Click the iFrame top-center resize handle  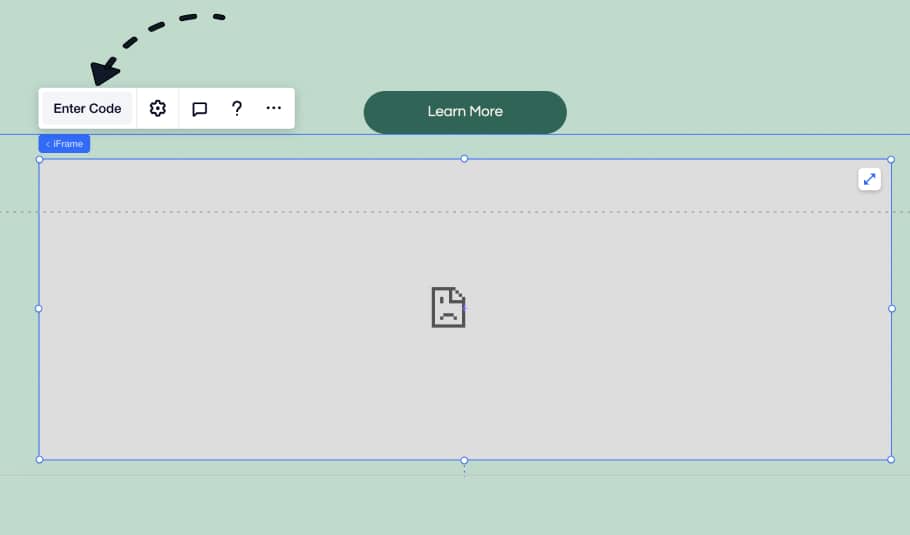(x=464, y=158)
